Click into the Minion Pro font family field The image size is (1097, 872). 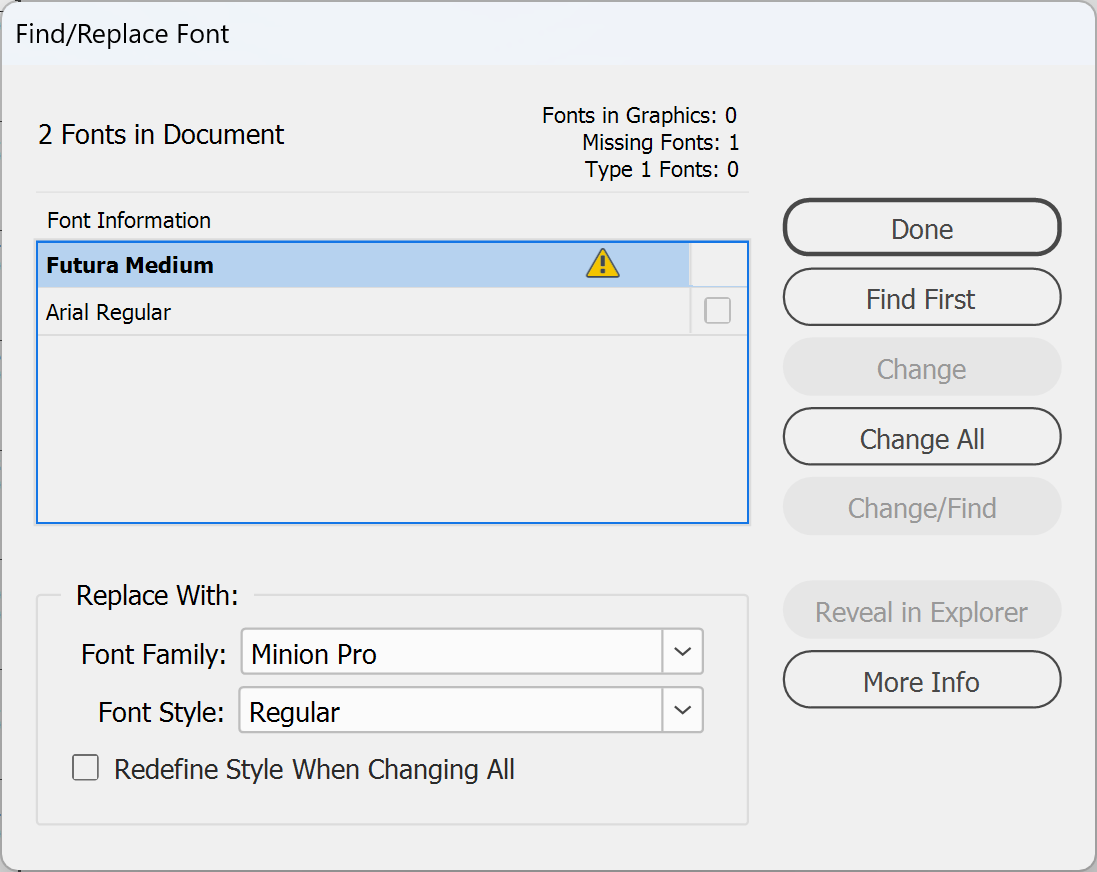tap(451, 652)
